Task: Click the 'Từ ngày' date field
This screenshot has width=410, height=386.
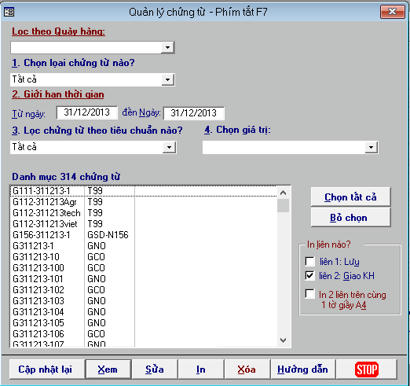Action: point(87,113)
